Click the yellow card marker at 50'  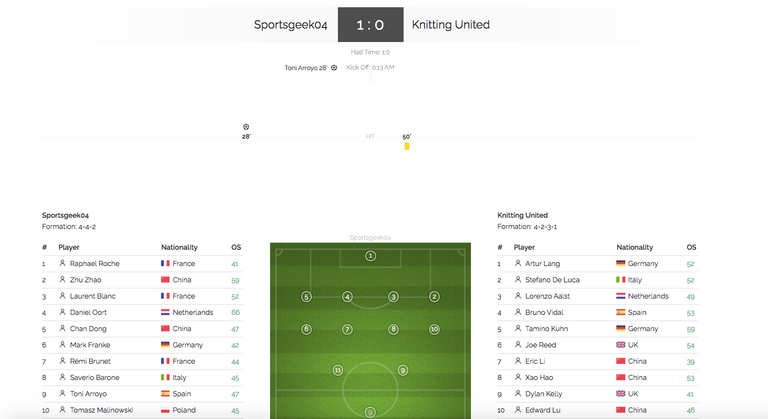tap(407, 146)
